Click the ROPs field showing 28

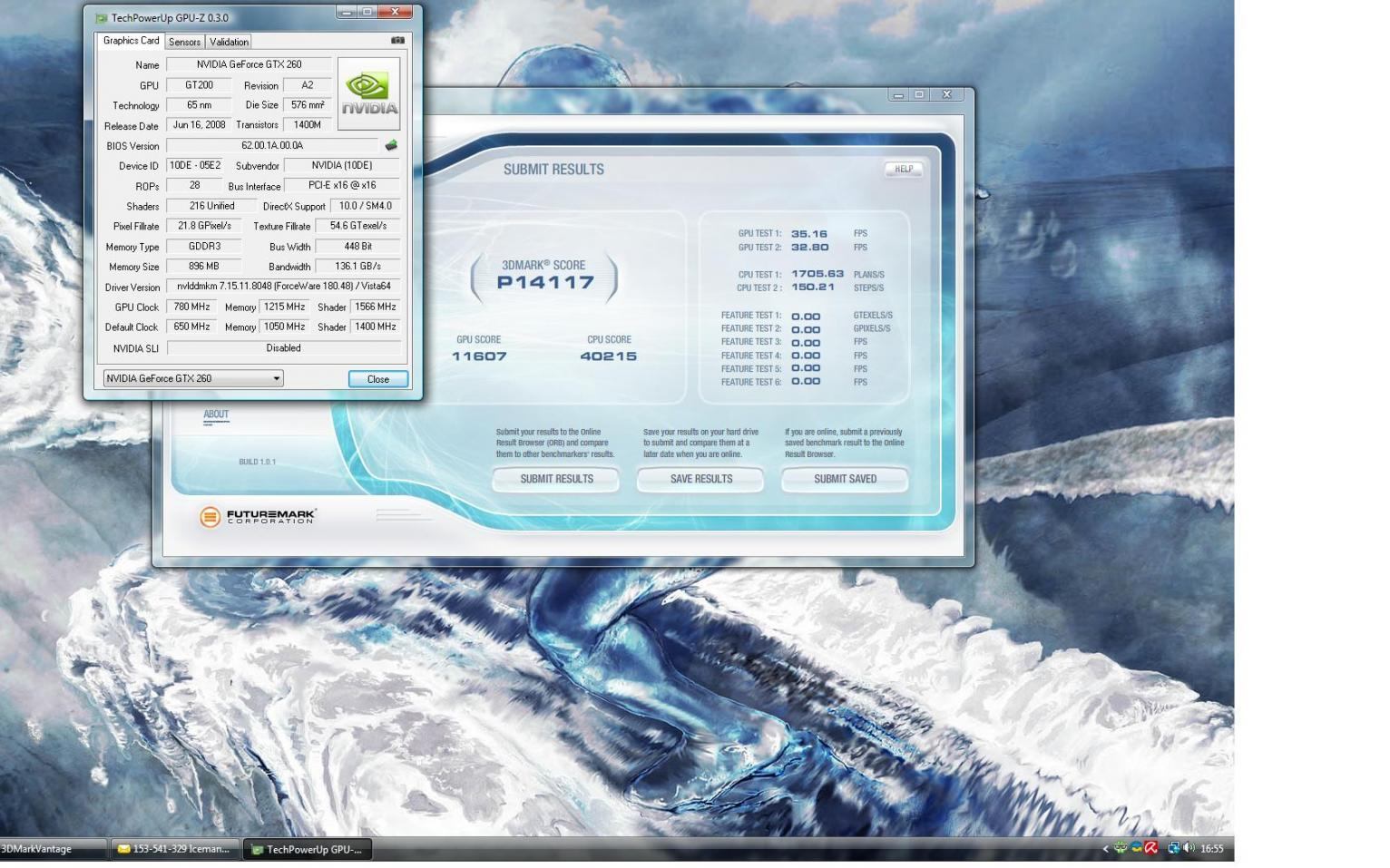(194, 185)
